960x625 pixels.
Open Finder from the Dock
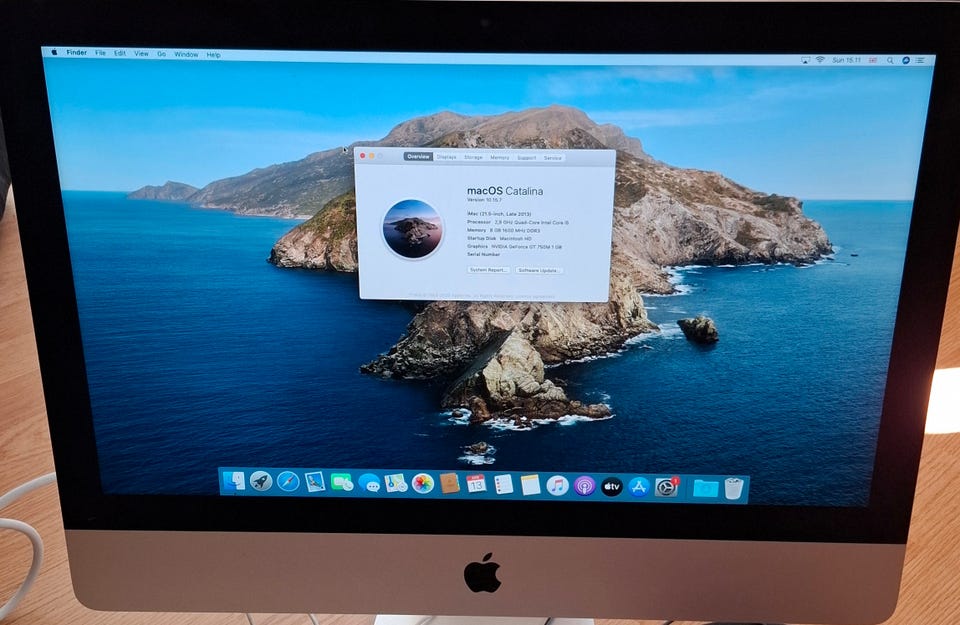(234, 482)
